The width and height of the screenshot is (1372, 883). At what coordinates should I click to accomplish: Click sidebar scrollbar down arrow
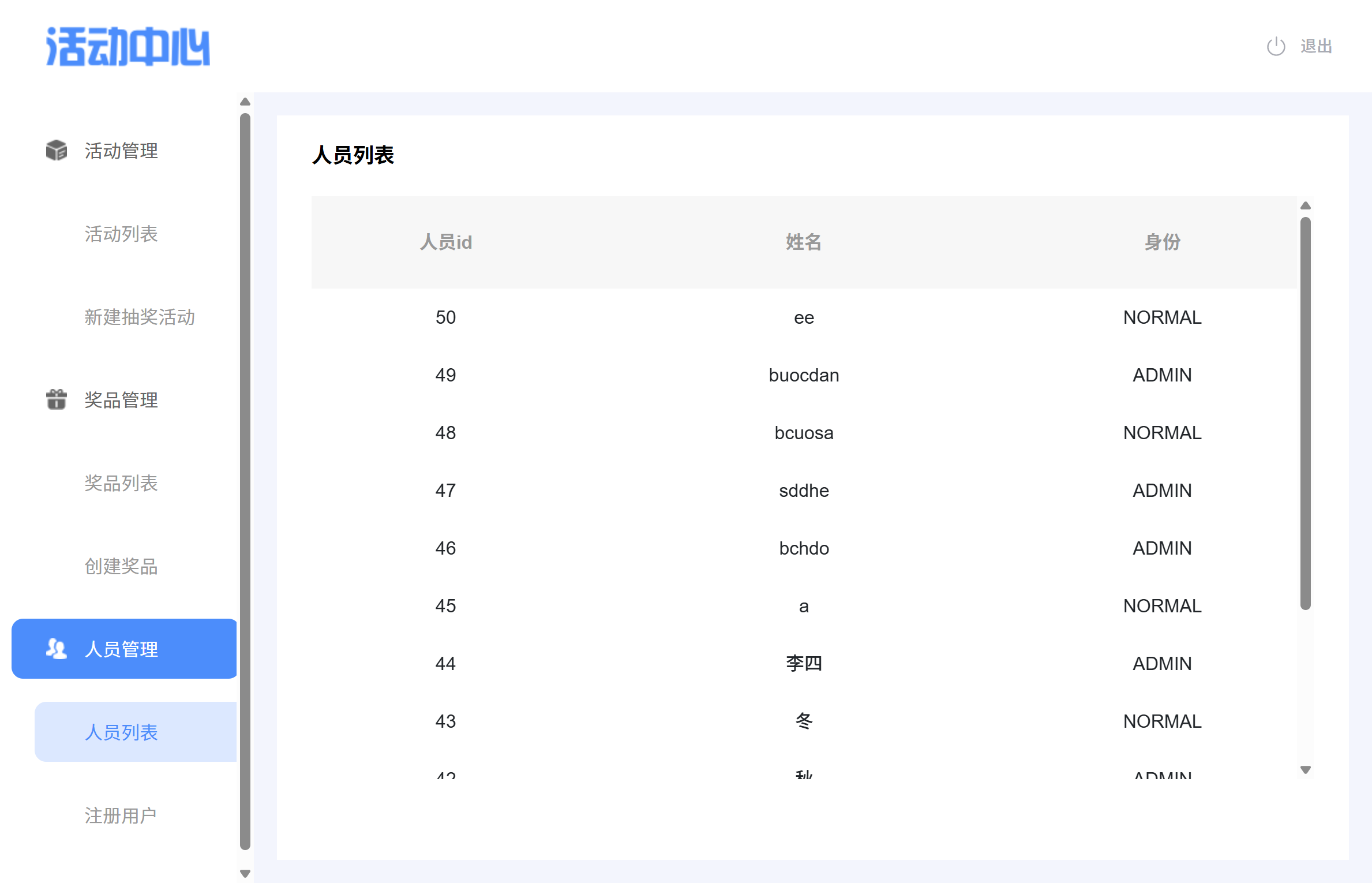[245, 873]
